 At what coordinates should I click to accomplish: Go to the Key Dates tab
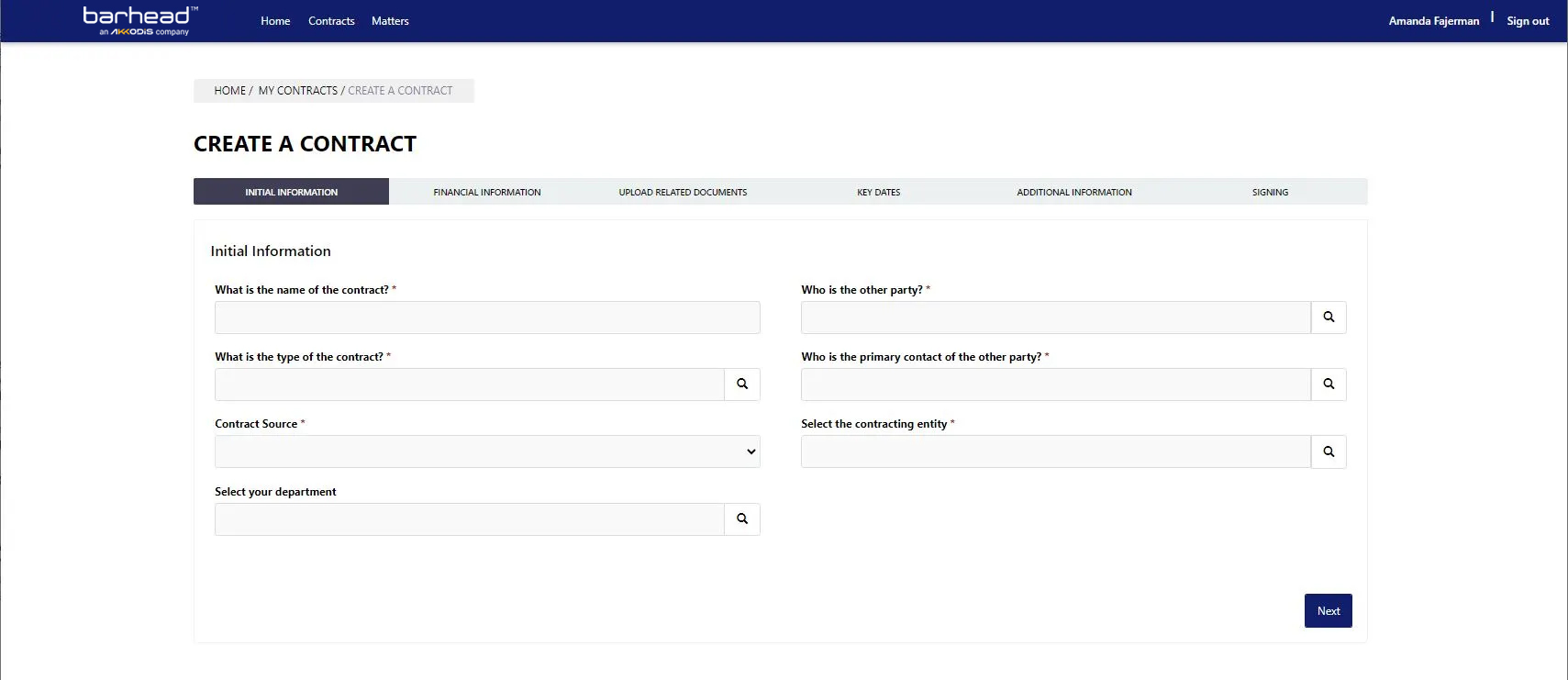pyautogui.click(x=878, y=192)
